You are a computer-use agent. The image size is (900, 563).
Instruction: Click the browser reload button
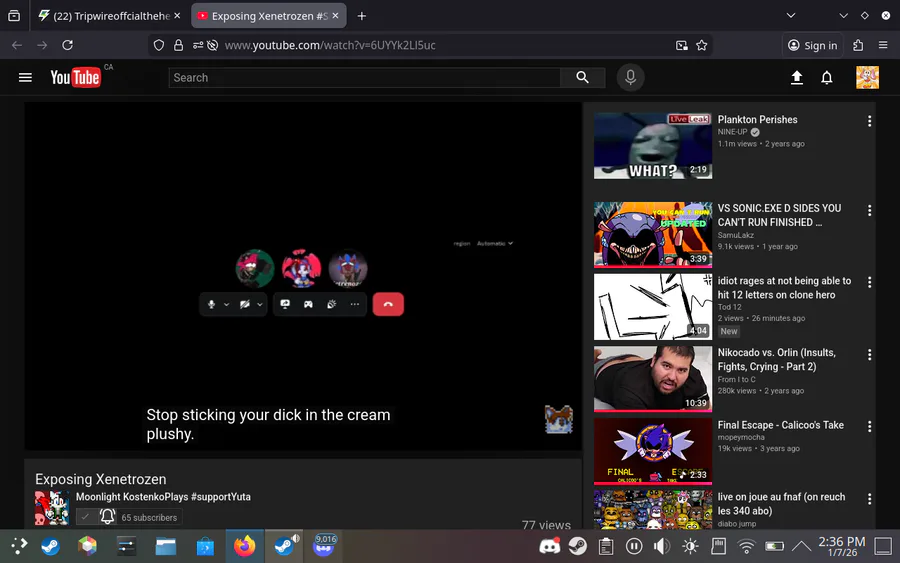[67, 45]
